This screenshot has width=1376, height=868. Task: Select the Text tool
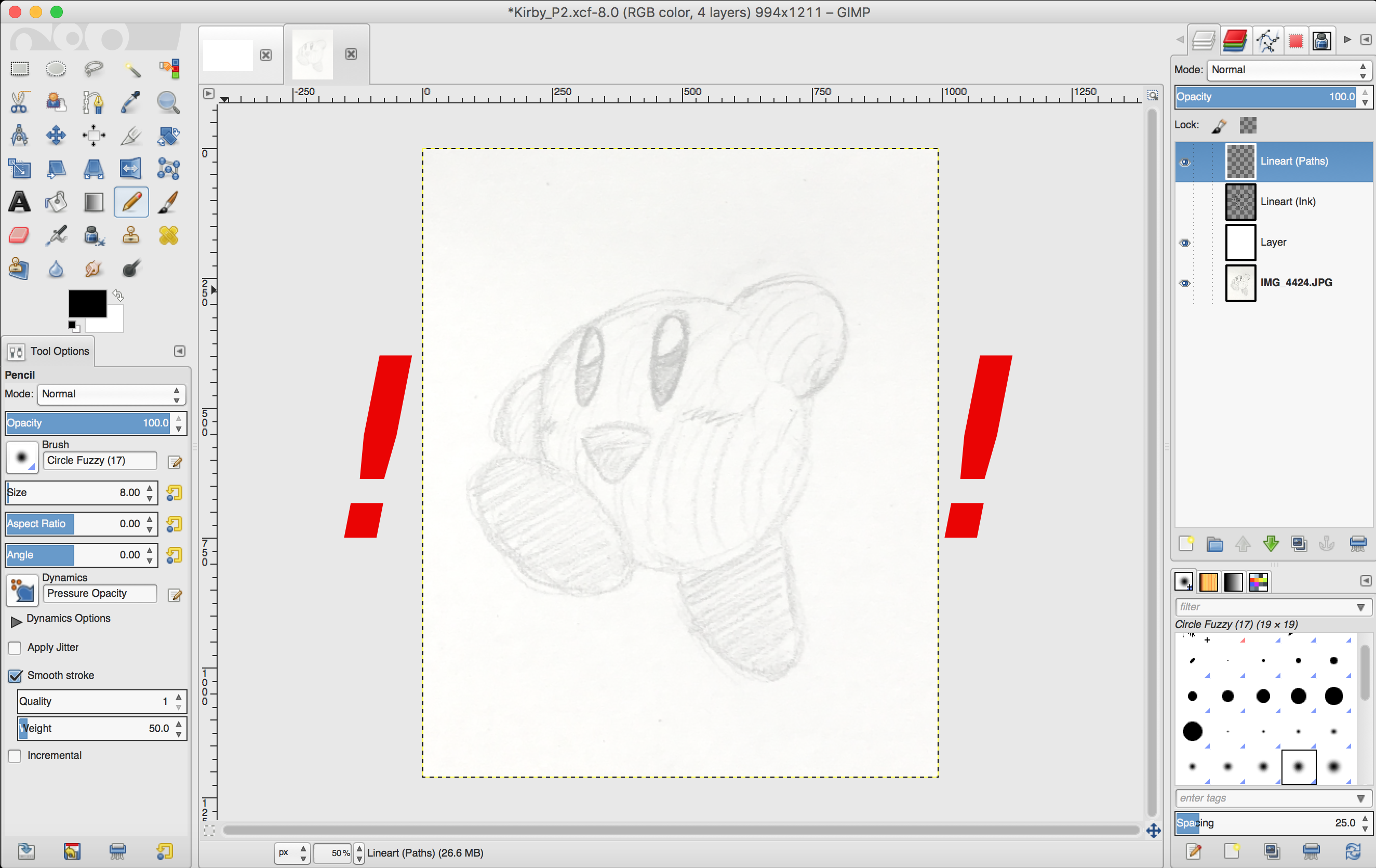pos(19,202)
